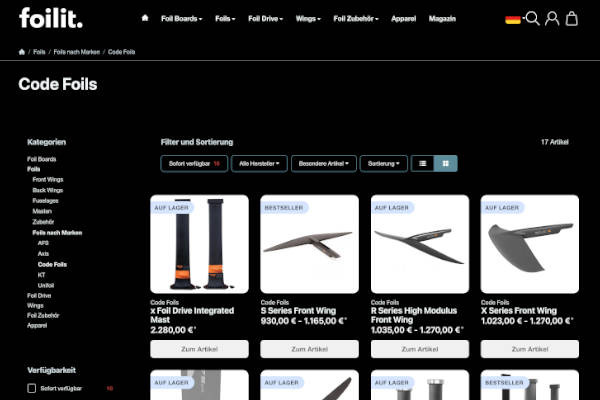
Task: Click the breadcrumb home icon
Action: (22, 52)
